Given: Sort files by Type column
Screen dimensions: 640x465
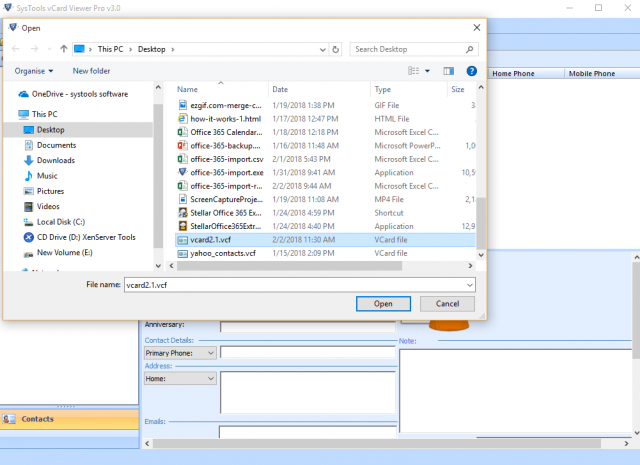Looking at the screenshot, I should (382, 89).
